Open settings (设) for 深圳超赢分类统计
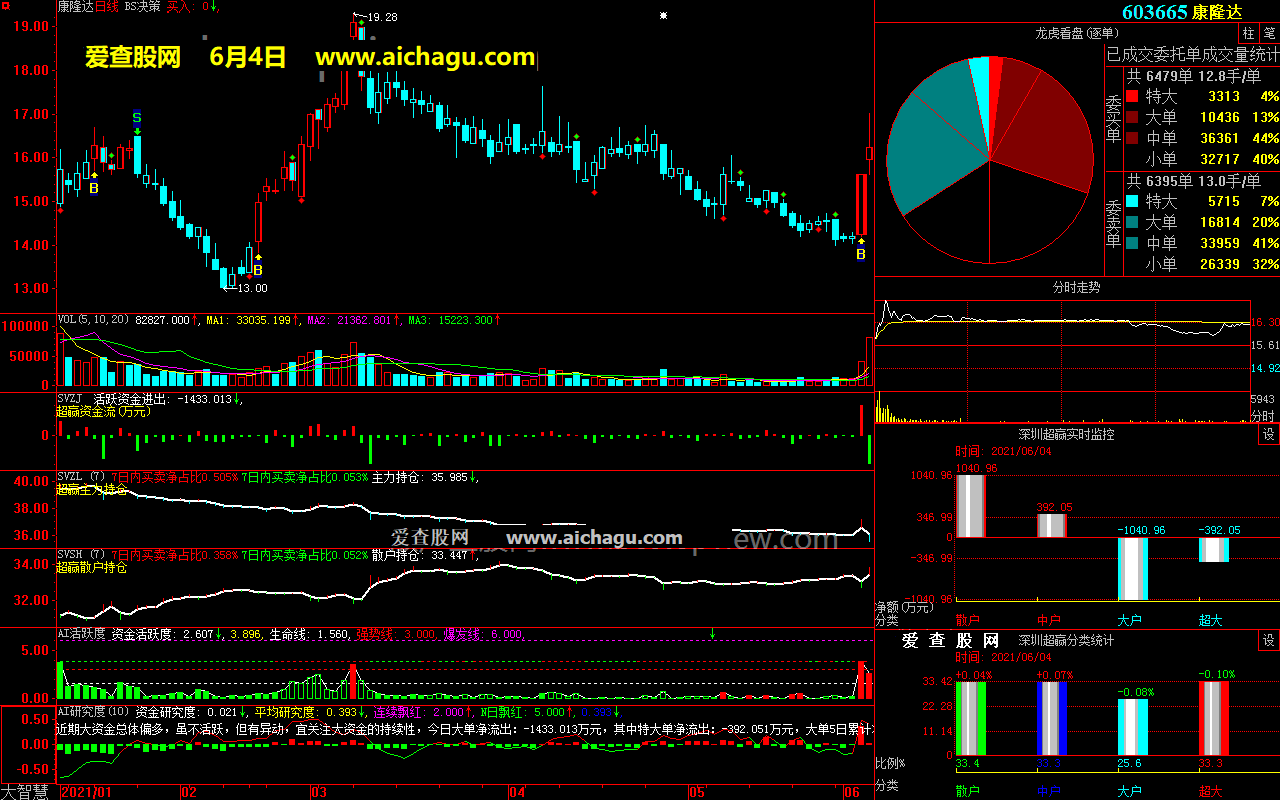Viewport: 1280px width, 800px height. pos(1268,640)
